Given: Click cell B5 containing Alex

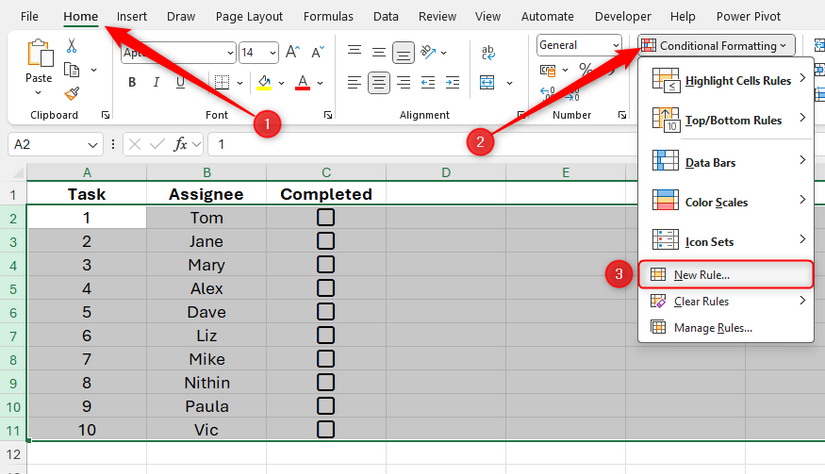Looking at the screenshot, I should tap(206, 288).
